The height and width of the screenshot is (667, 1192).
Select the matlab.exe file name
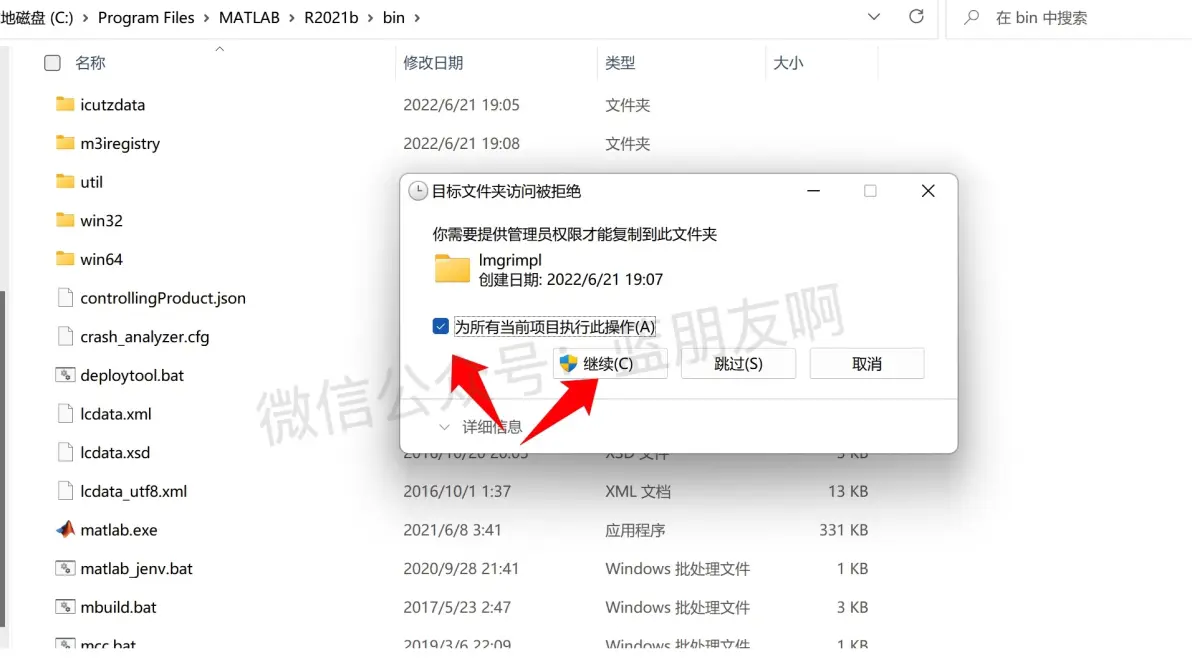point(119,530)
